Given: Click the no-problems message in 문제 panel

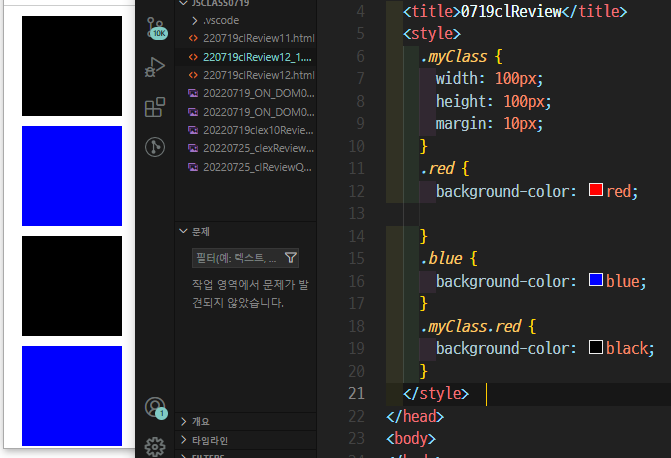Looking at the screenshot, I should [250, 294].
